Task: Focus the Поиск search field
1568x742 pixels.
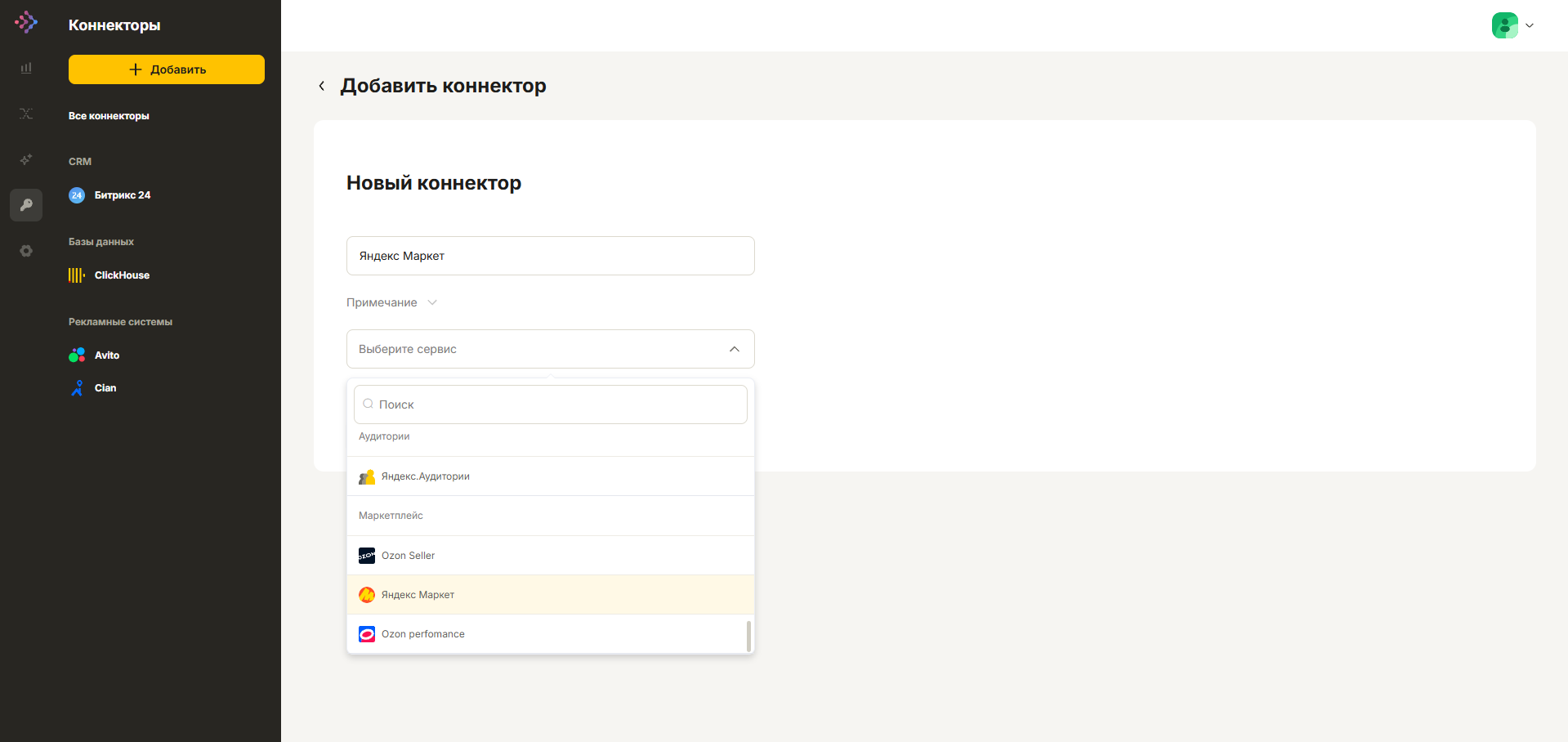Action: coord(551,405)
